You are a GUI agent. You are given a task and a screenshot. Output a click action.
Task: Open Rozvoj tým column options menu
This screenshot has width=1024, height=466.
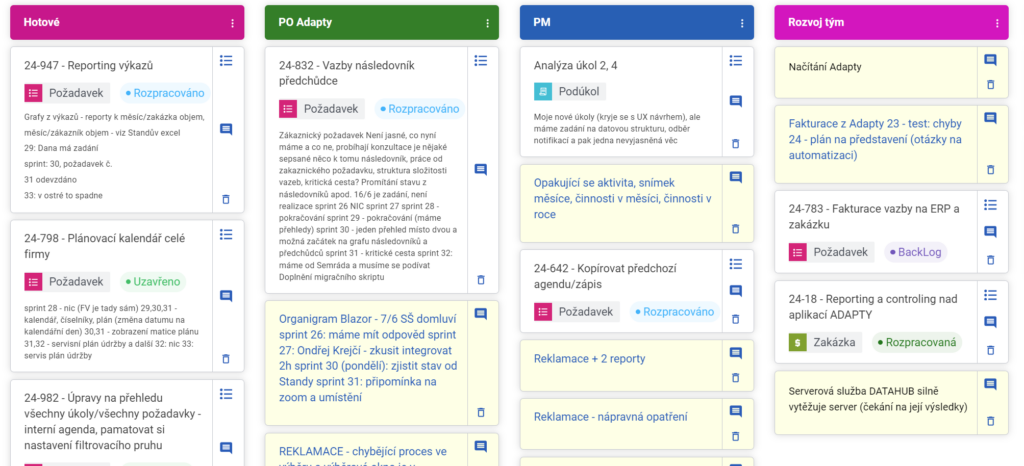tap(997, 23)
